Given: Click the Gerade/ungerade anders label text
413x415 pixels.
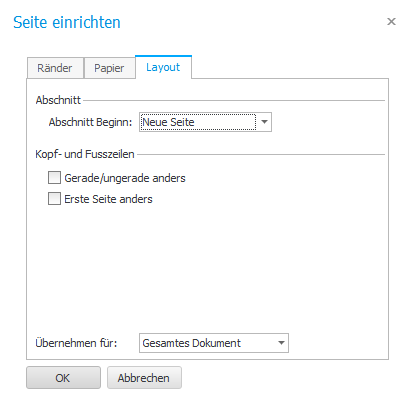Looking at the screenshot, I should [x=125, y=178].
